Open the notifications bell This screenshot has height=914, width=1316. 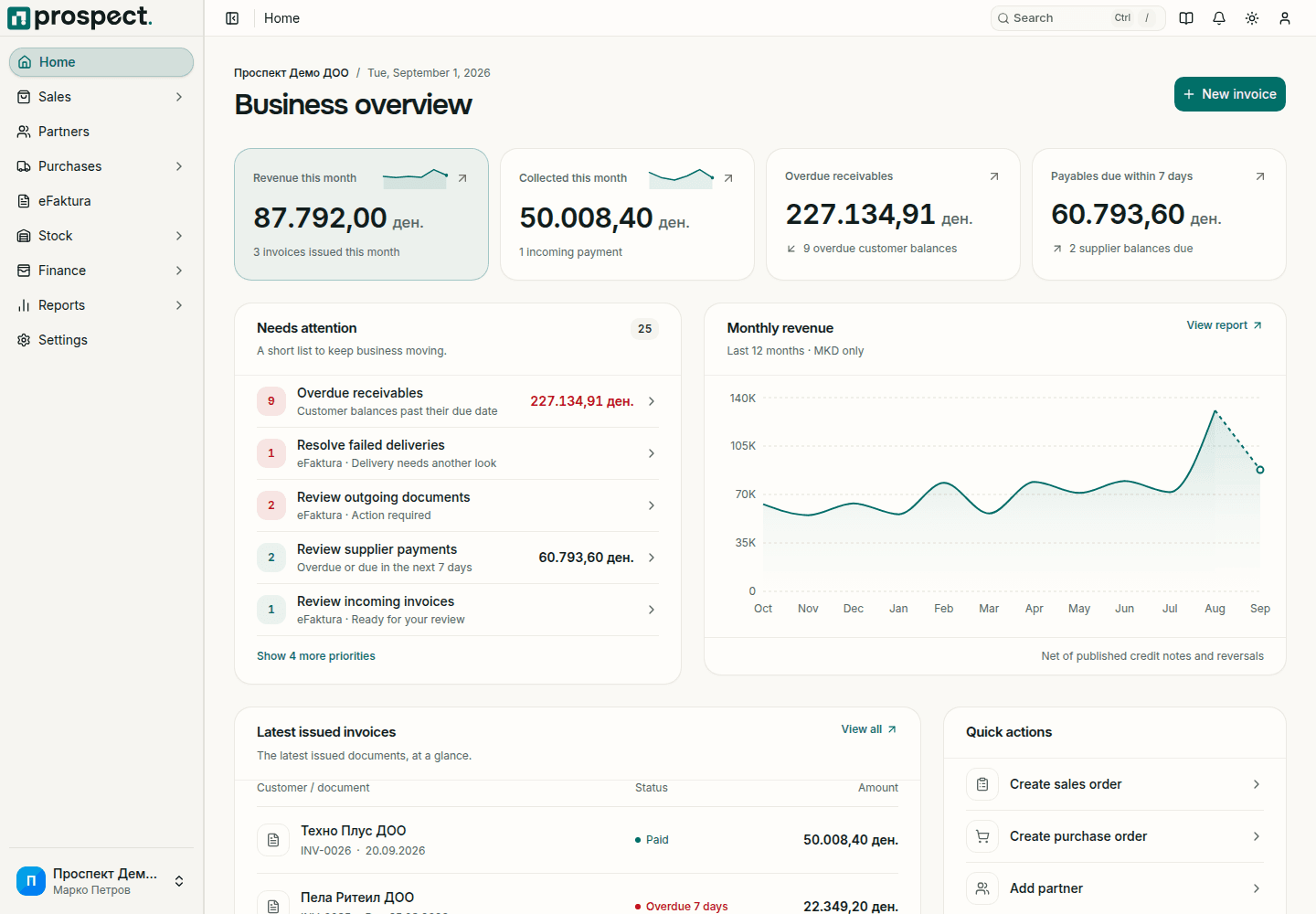tap(1219, 18)
